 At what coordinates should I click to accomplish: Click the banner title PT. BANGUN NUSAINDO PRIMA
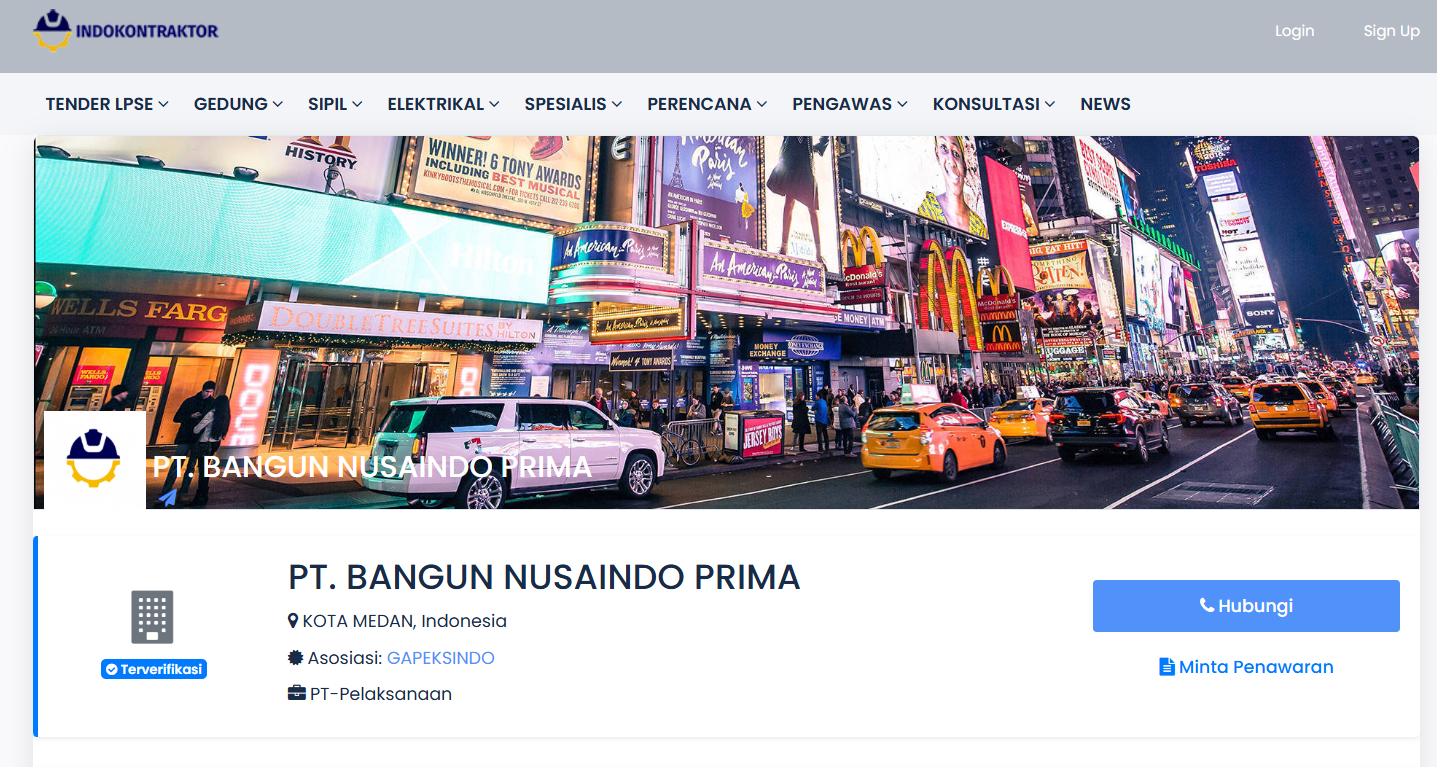click(372, 467)
